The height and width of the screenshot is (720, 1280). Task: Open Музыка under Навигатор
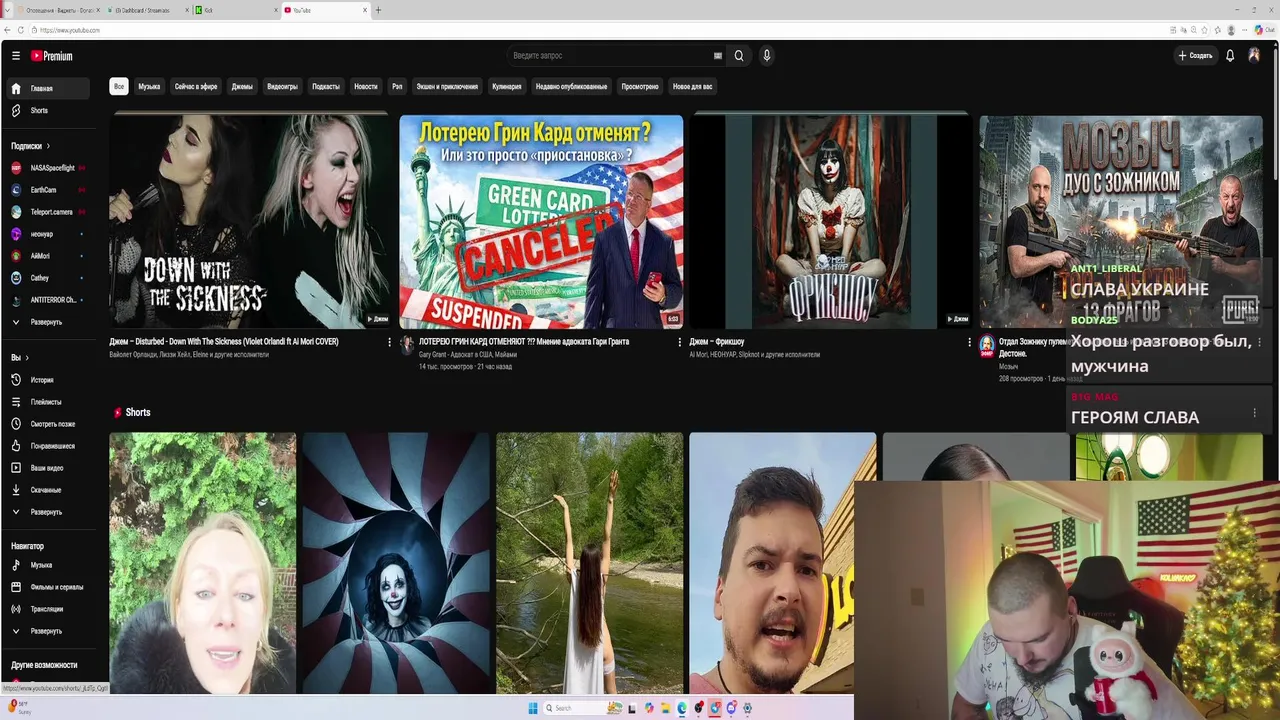(47, 565)
